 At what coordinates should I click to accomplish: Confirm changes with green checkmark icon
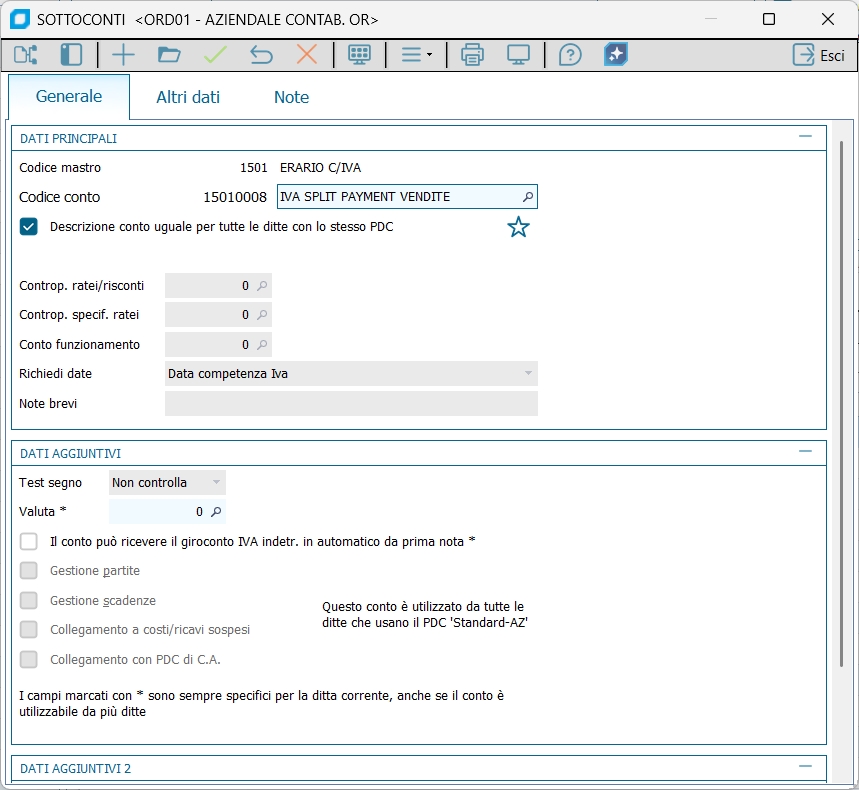(x=215, y=55)
